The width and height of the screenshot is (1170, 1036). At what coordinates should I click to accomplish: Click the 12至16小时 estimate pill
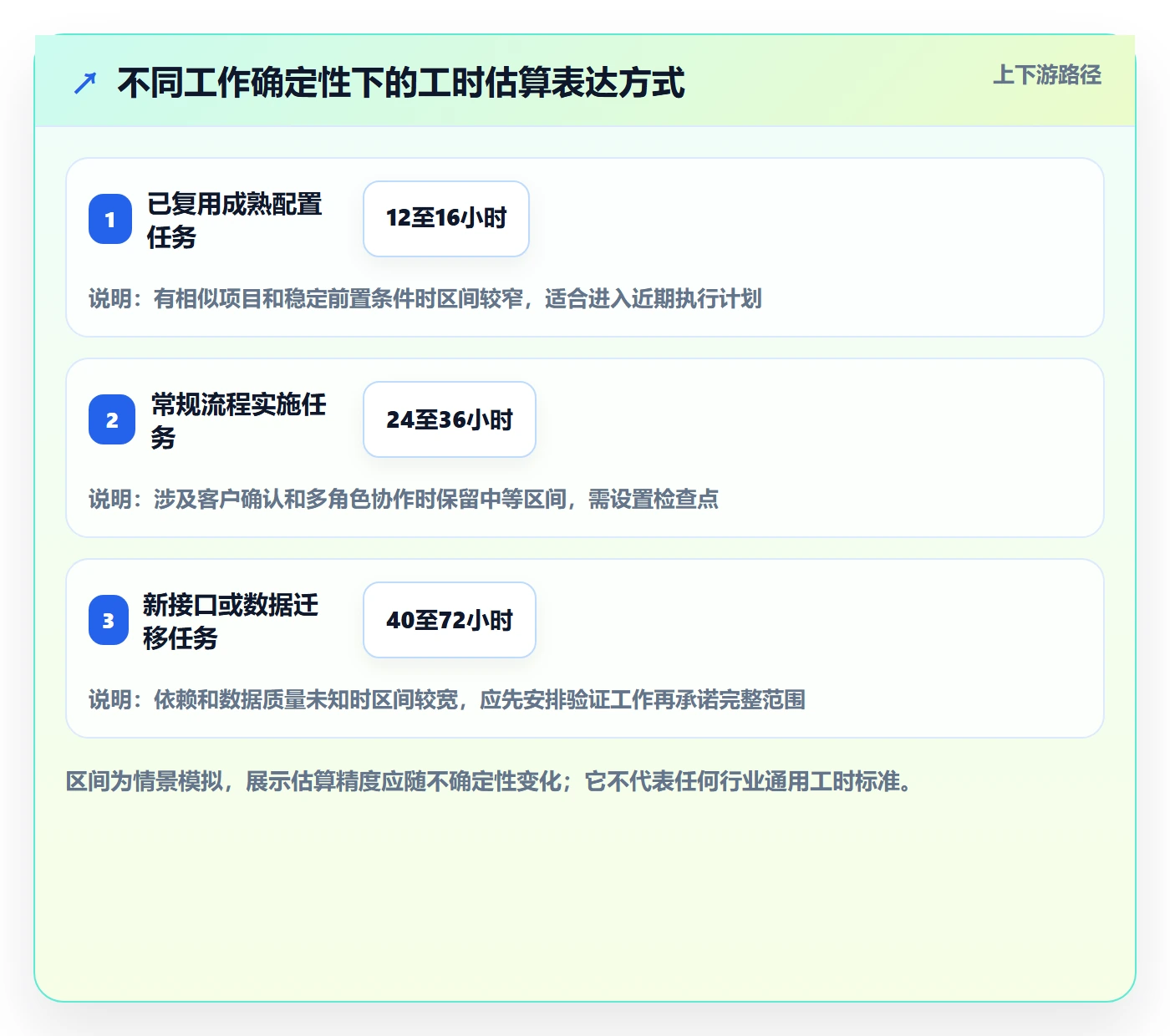pyautogui.click(x=446, y=219)
